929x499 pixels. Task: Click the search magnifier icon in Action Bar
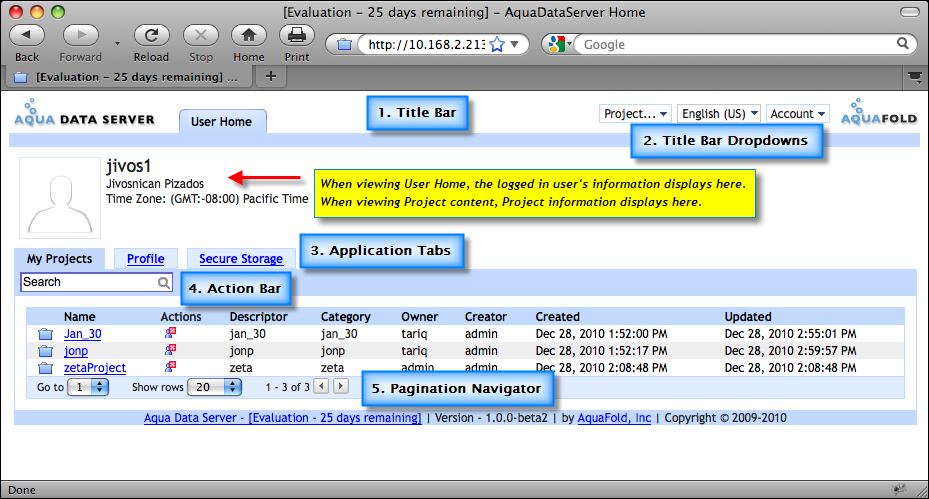(x=164, y=283)
